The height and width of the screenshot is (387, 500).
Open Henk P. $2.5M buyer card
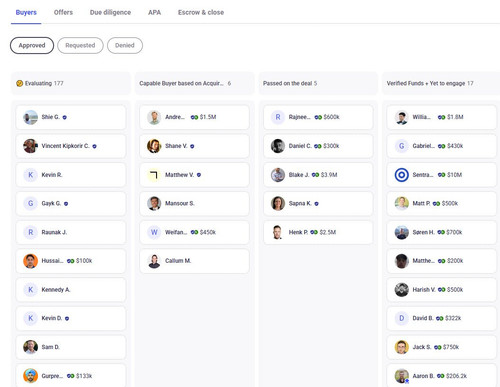click(318, 232)
